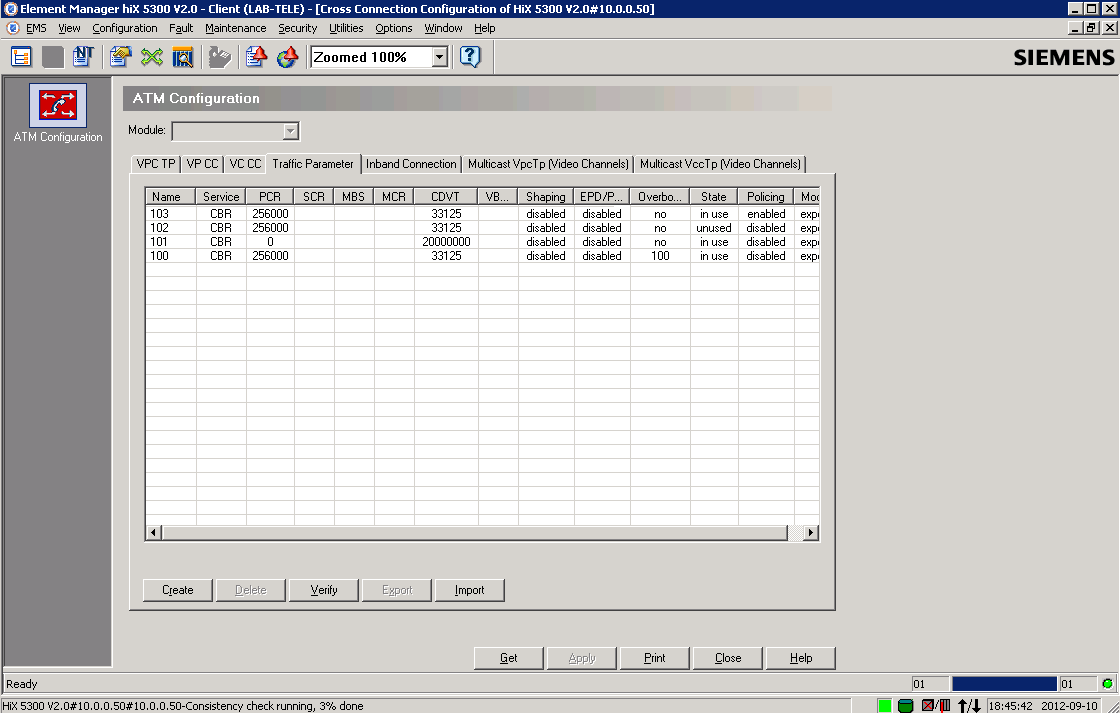The image size is (1120, 713).
Task: Select the row named 100
Action: (482, 256)
